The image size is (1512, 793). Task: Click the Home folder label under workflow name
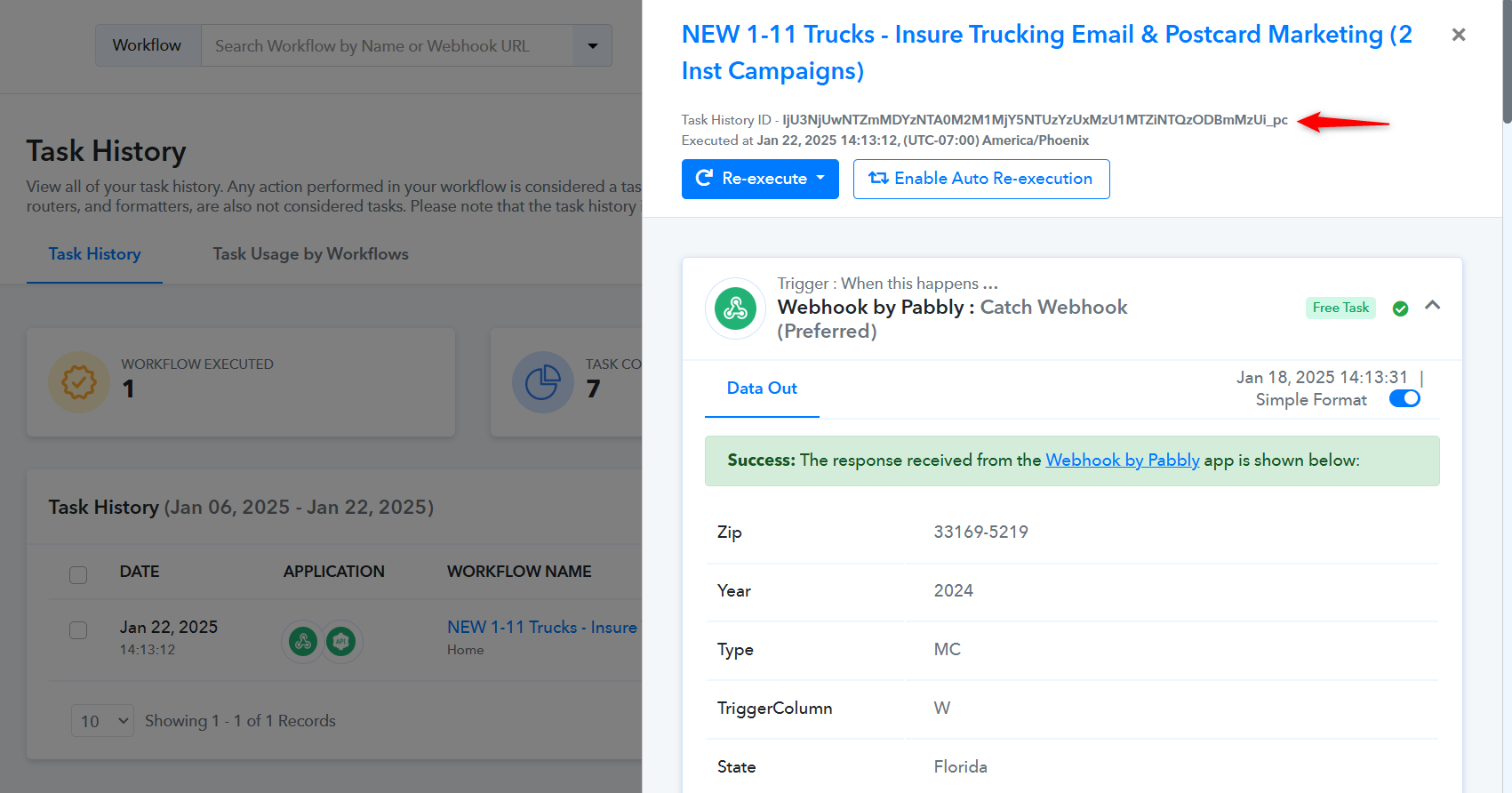click(x=465, y=650)
